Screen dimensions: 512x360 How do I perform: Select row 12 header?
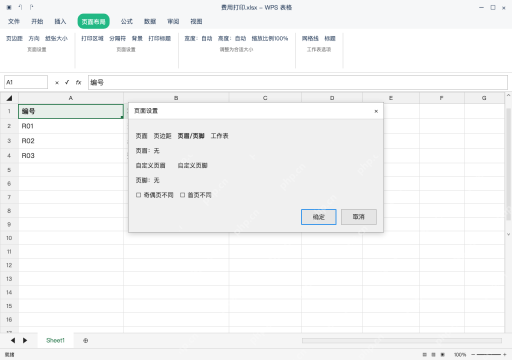click(x=9, y=265)
